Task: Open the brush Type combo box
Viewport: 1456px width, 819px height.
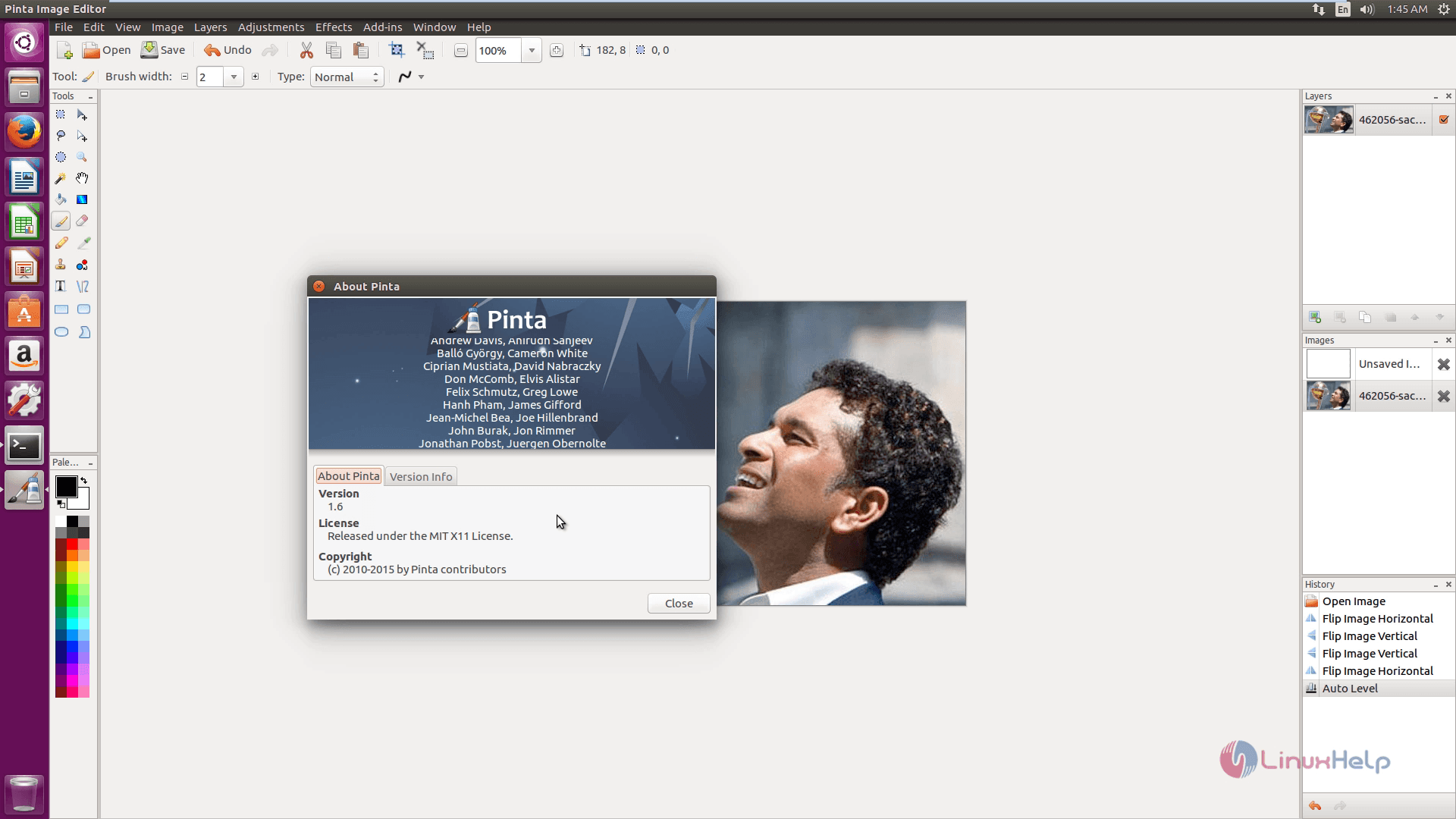Action: (x=347, y=77)
